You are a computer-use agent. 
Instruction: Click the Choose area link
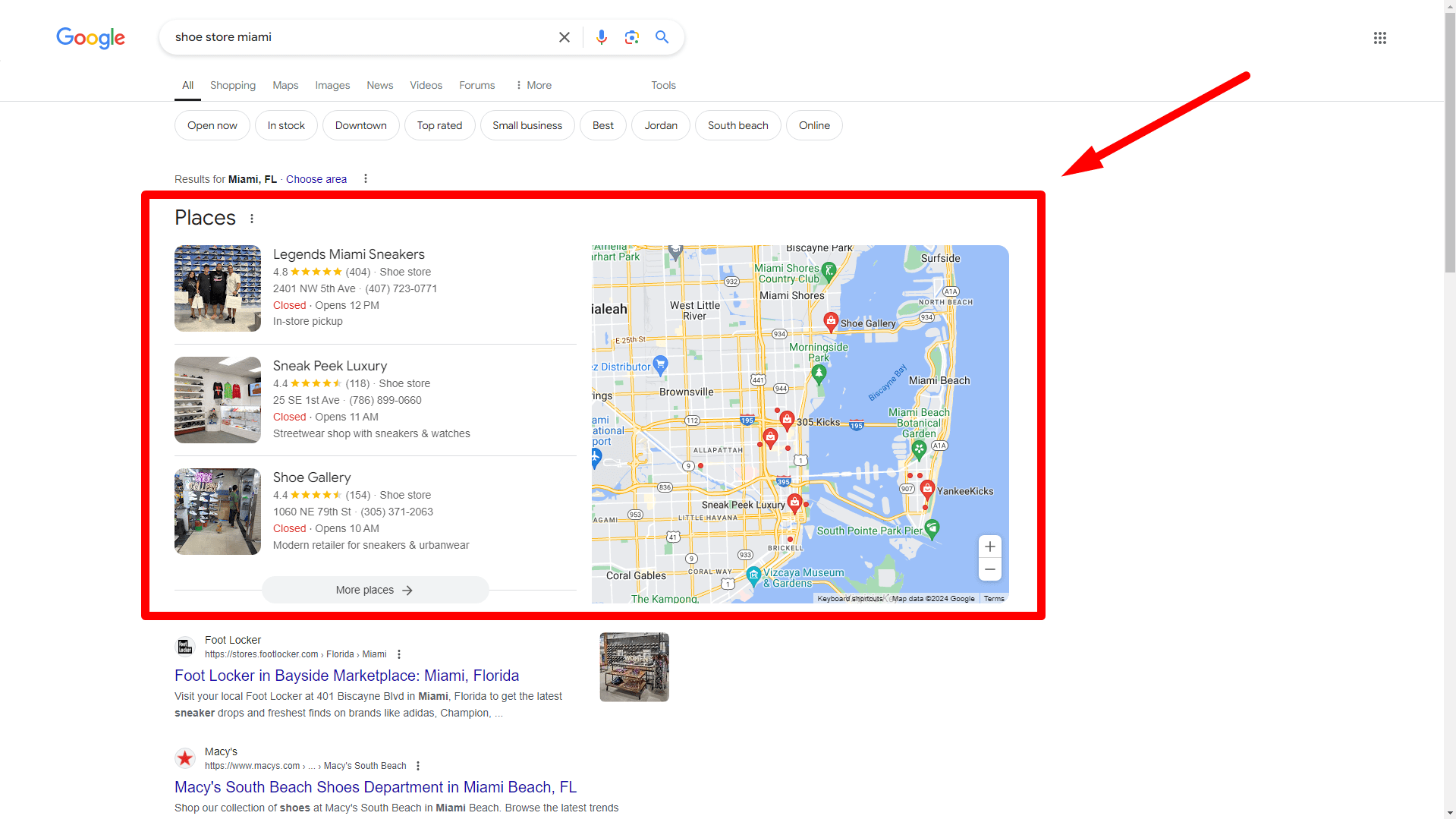316,179
